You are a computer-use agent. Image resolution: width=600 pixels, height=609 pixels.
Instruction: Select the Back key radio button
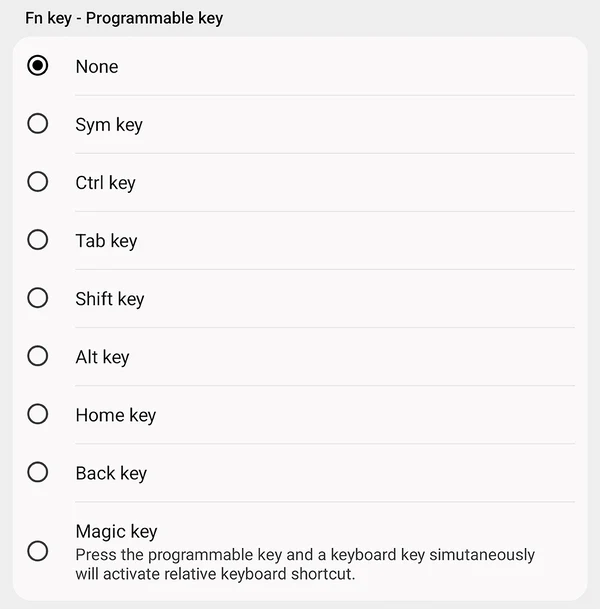pyautogui.click(x=38, y=472)
